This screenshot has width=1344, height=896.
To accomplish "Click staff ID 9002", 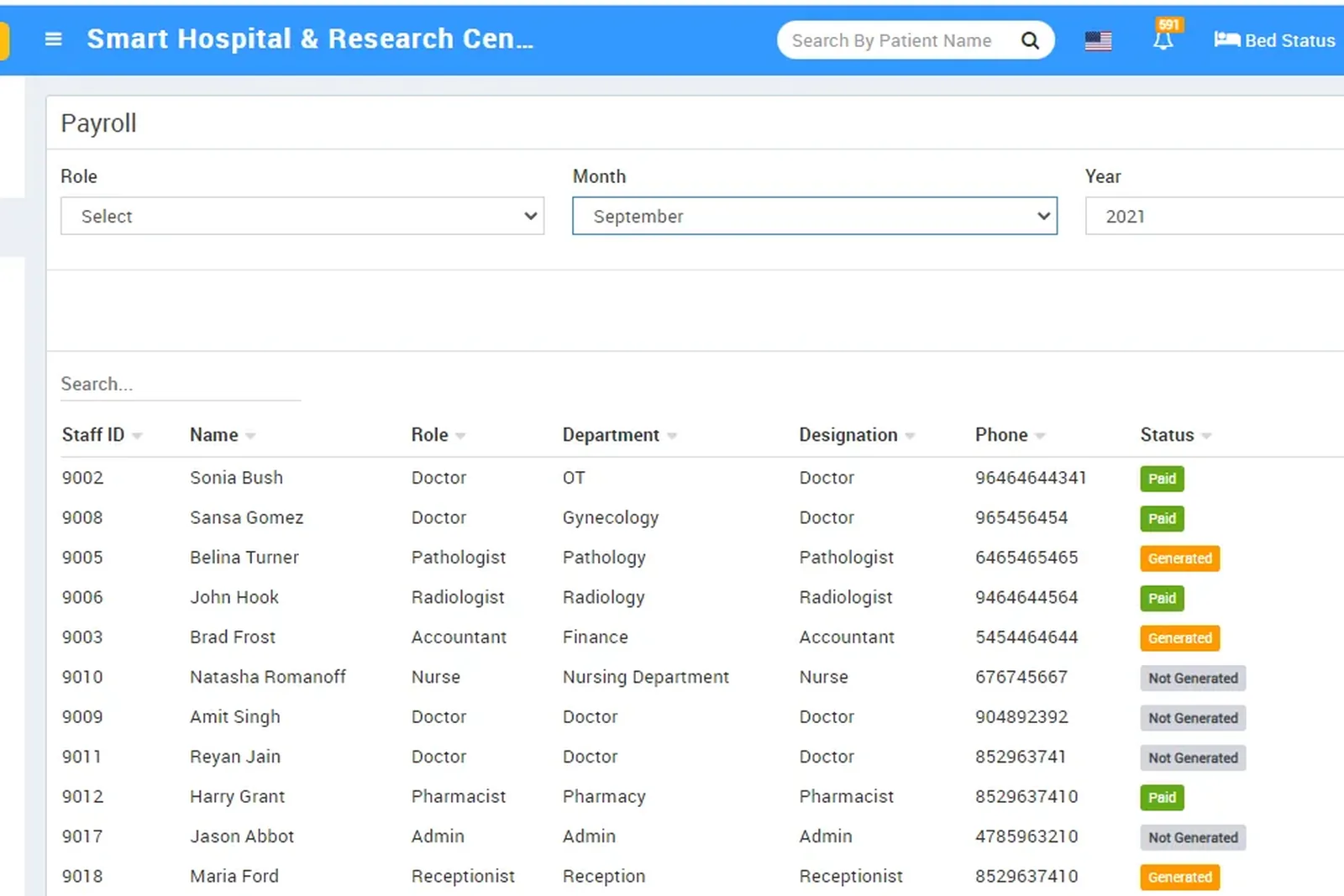I will 82,478.
